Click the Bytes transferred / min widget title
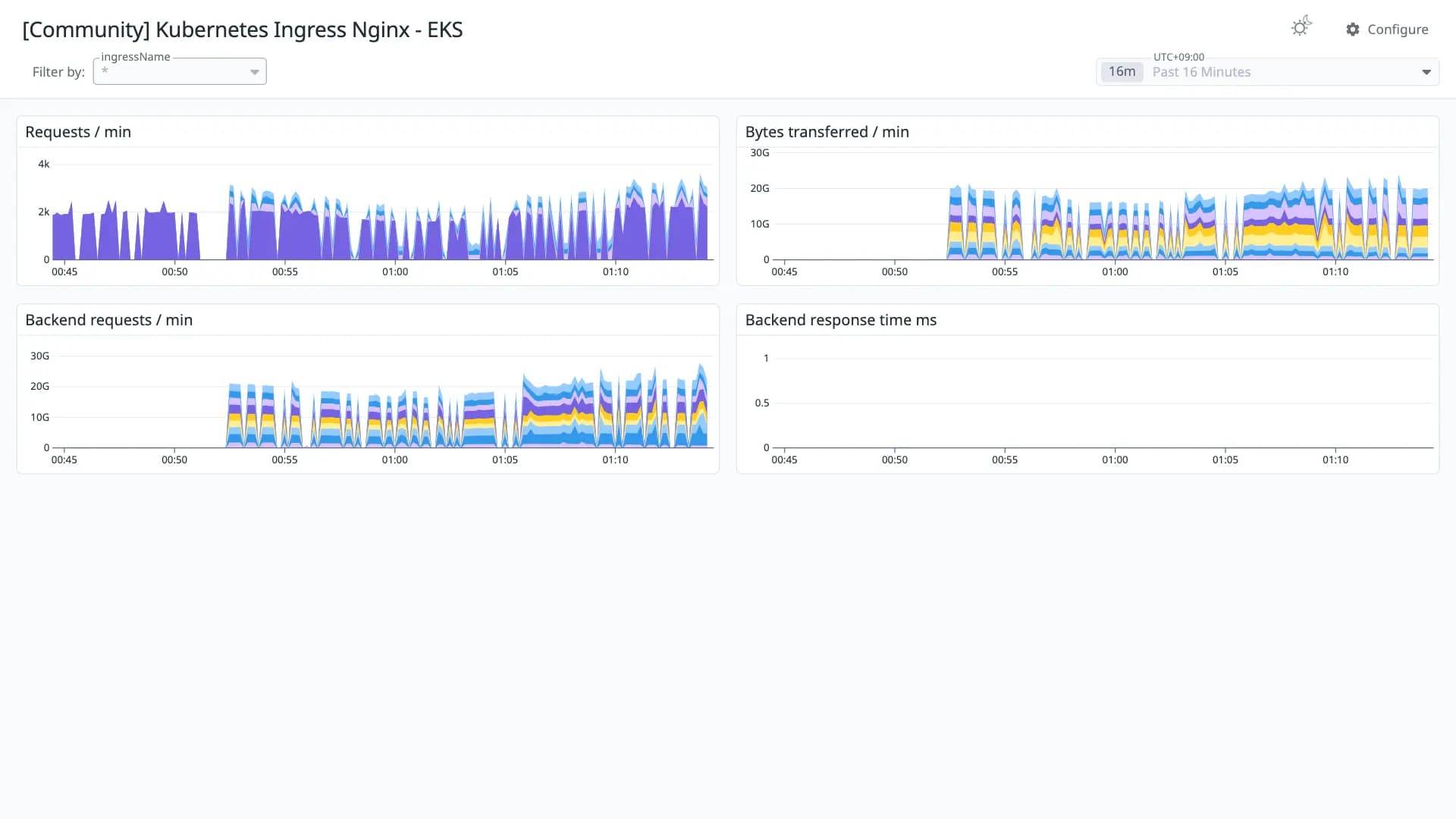This screenshot has height=819, width=1456. tap(827, 132)
